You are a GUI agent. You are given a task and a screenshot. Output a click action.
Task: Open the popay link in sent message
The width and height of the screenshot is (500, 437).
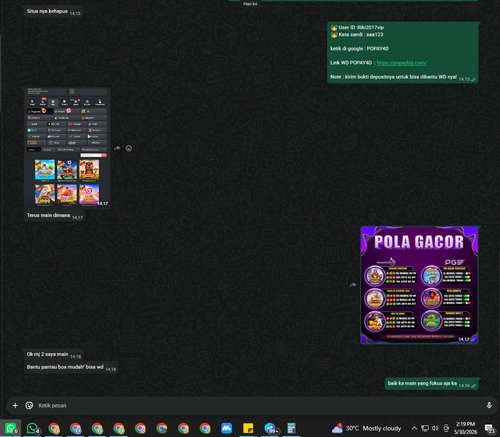pos(402,63)
